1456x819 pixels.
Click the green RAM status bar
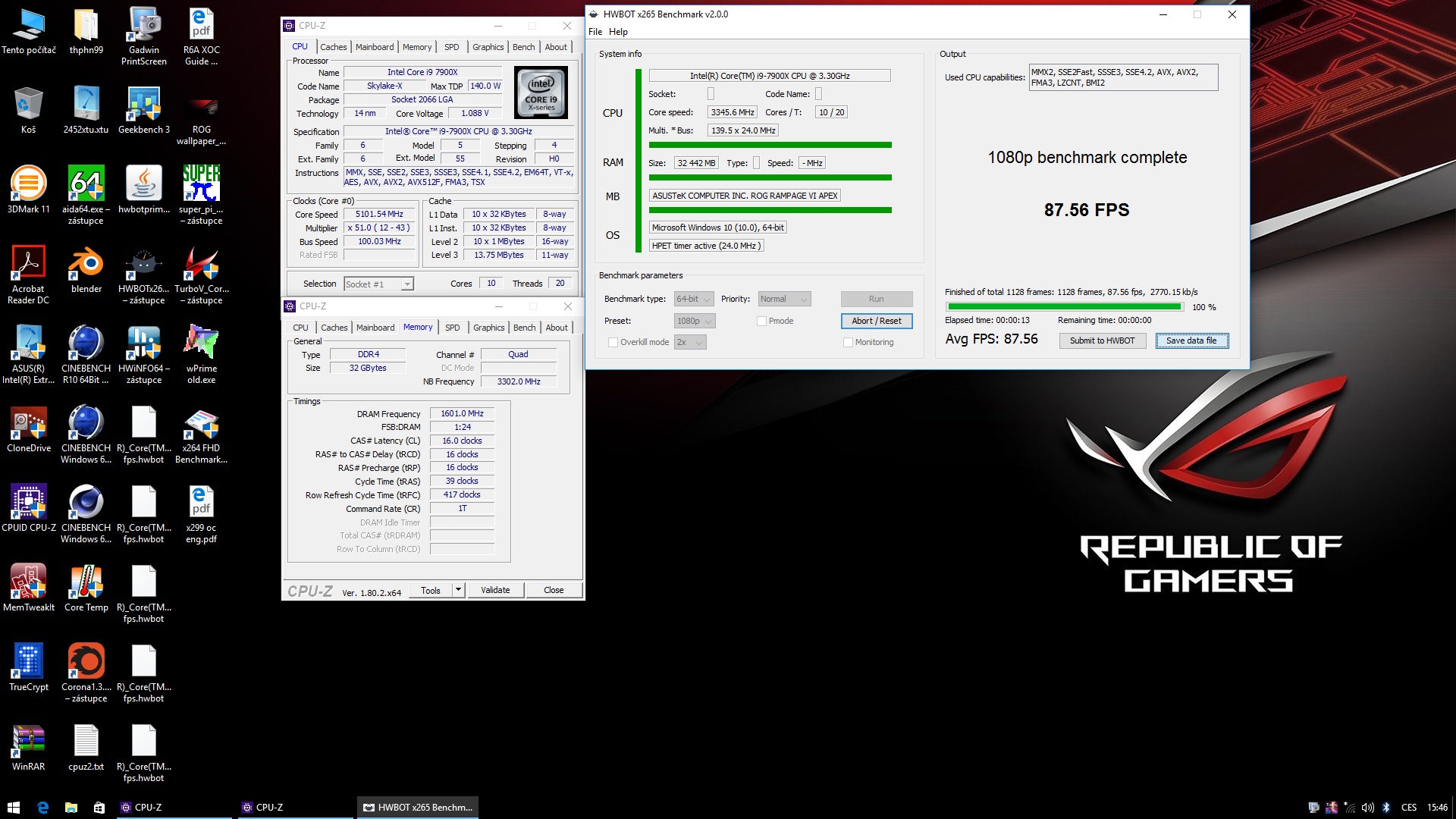pyautogui.click(x=770, y=177)
